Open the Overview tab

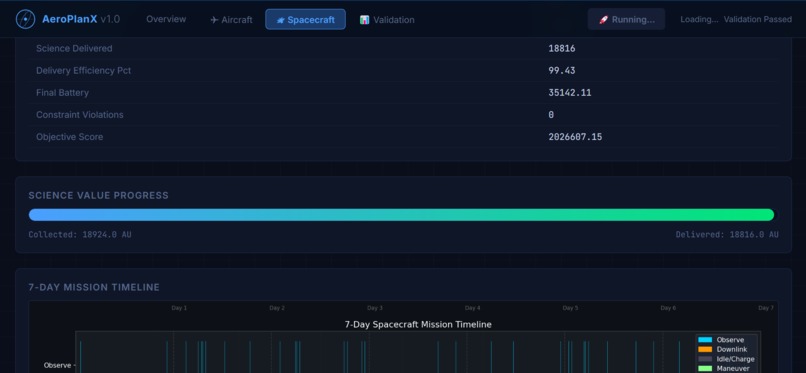[x=166, y=19]
